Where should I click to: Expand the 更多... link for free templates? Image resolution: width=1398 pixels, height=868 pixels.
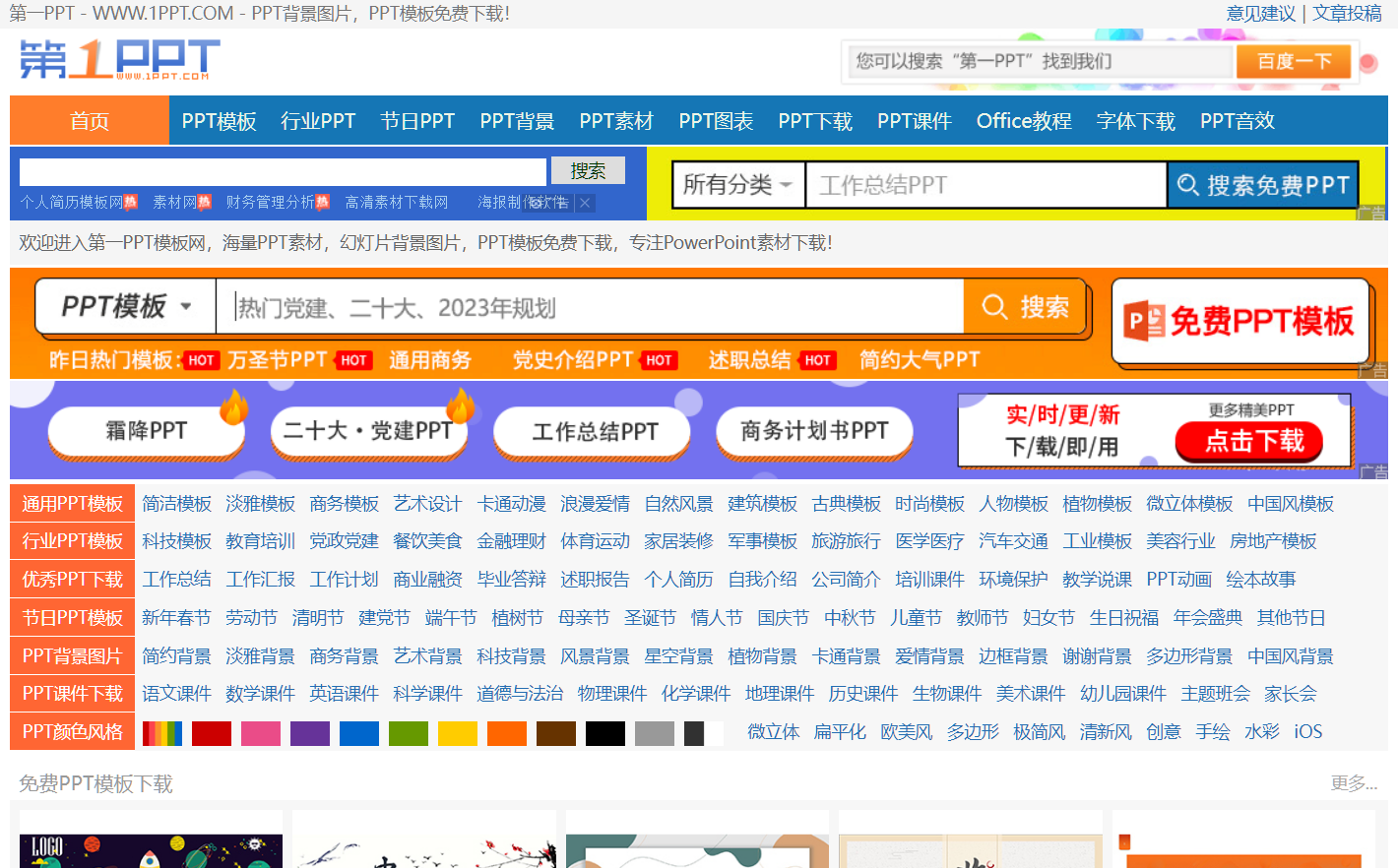[1355, 780]
